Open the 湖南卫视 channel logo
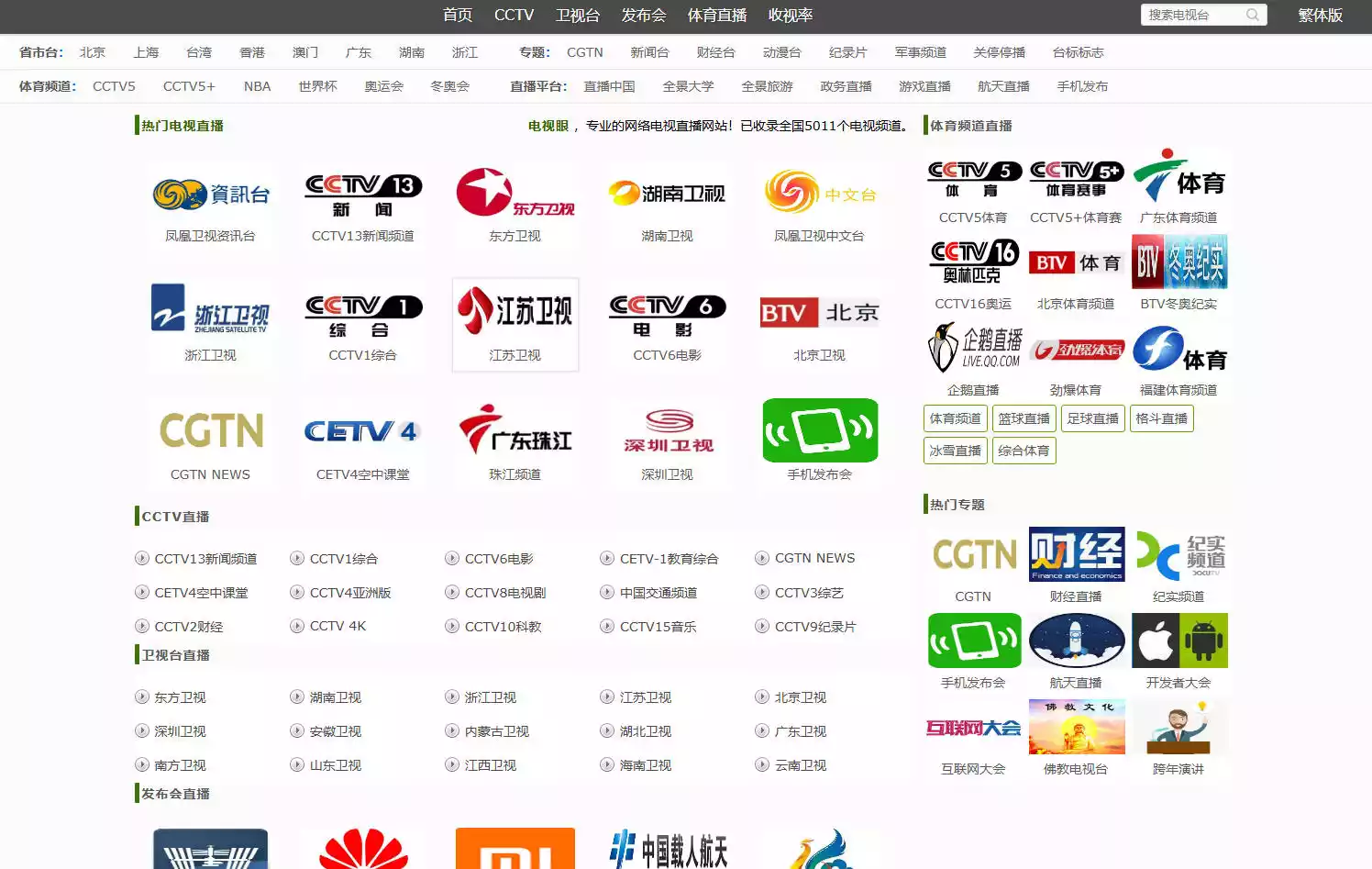This screenshot has width=1372, height=869. [668, 194]
